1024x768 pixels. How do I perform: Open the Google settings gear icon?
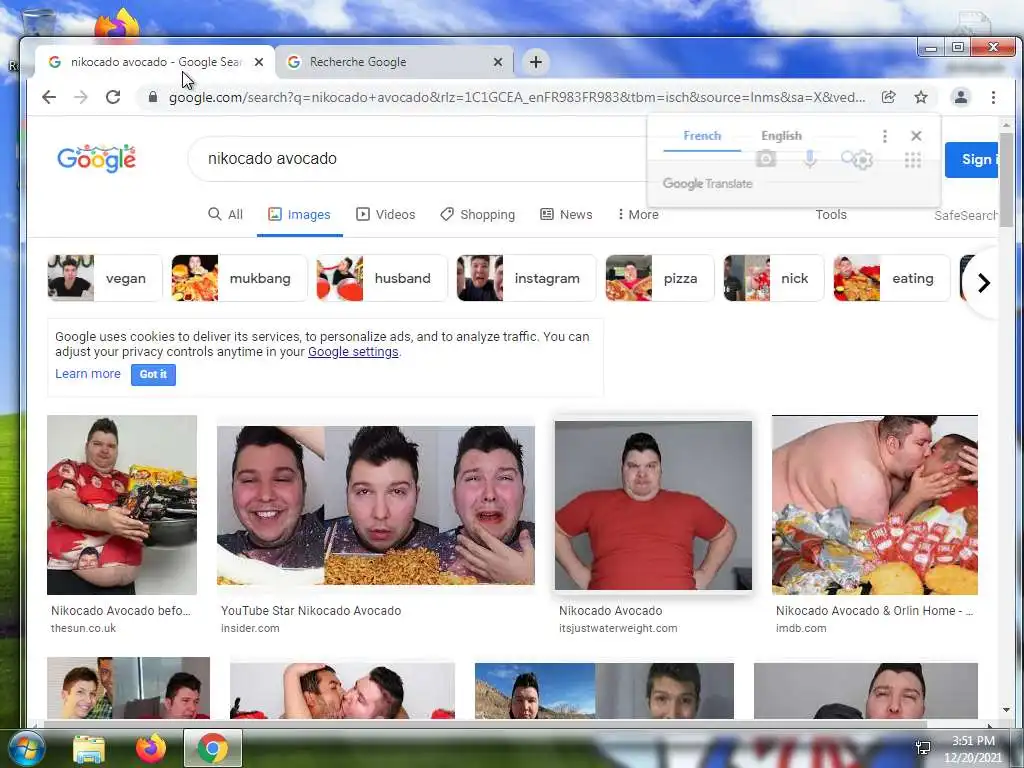(863, 159)
